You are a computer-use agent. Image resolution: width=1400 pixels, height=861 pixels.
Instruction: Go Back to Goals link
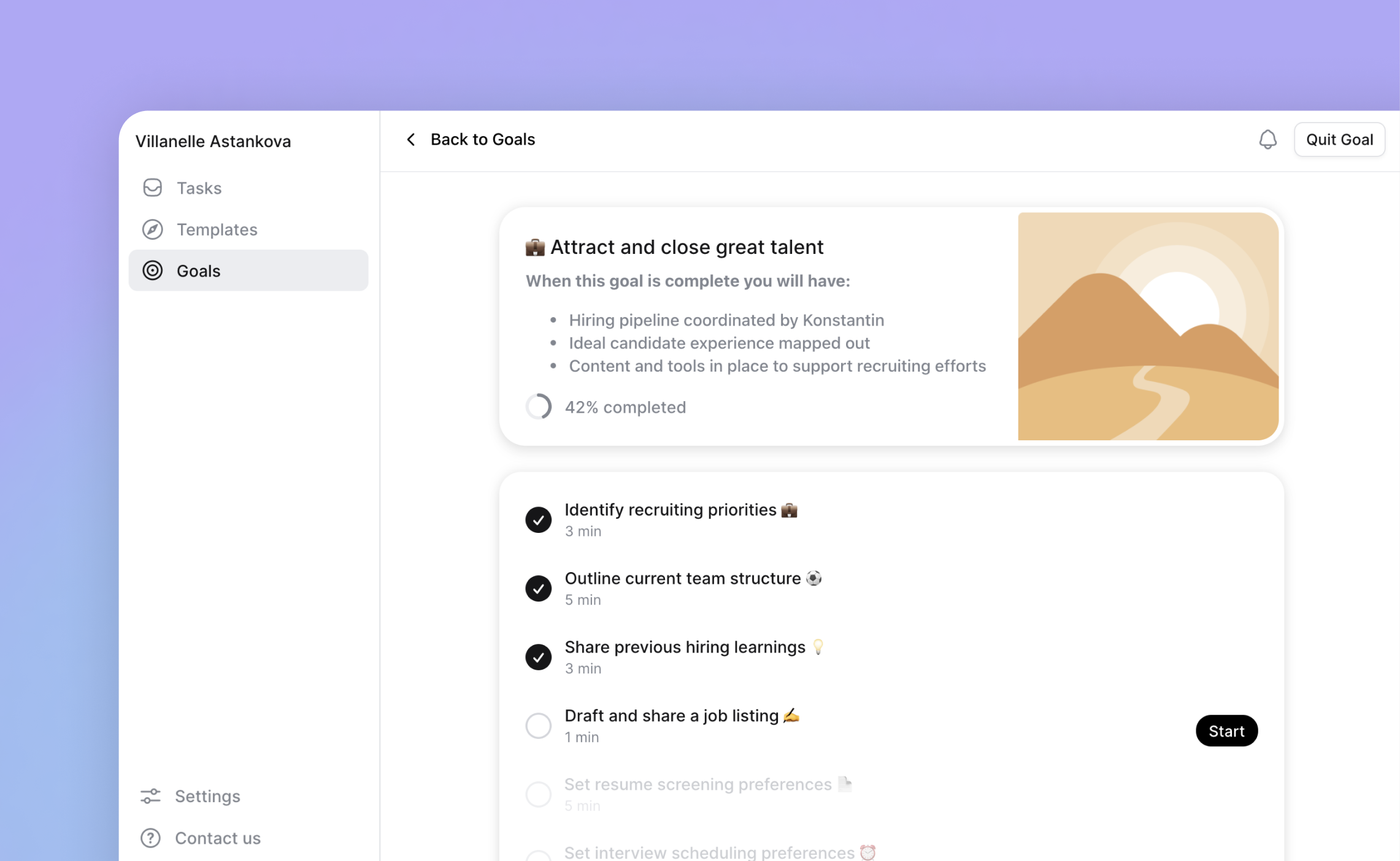click(x=482, y=140)
